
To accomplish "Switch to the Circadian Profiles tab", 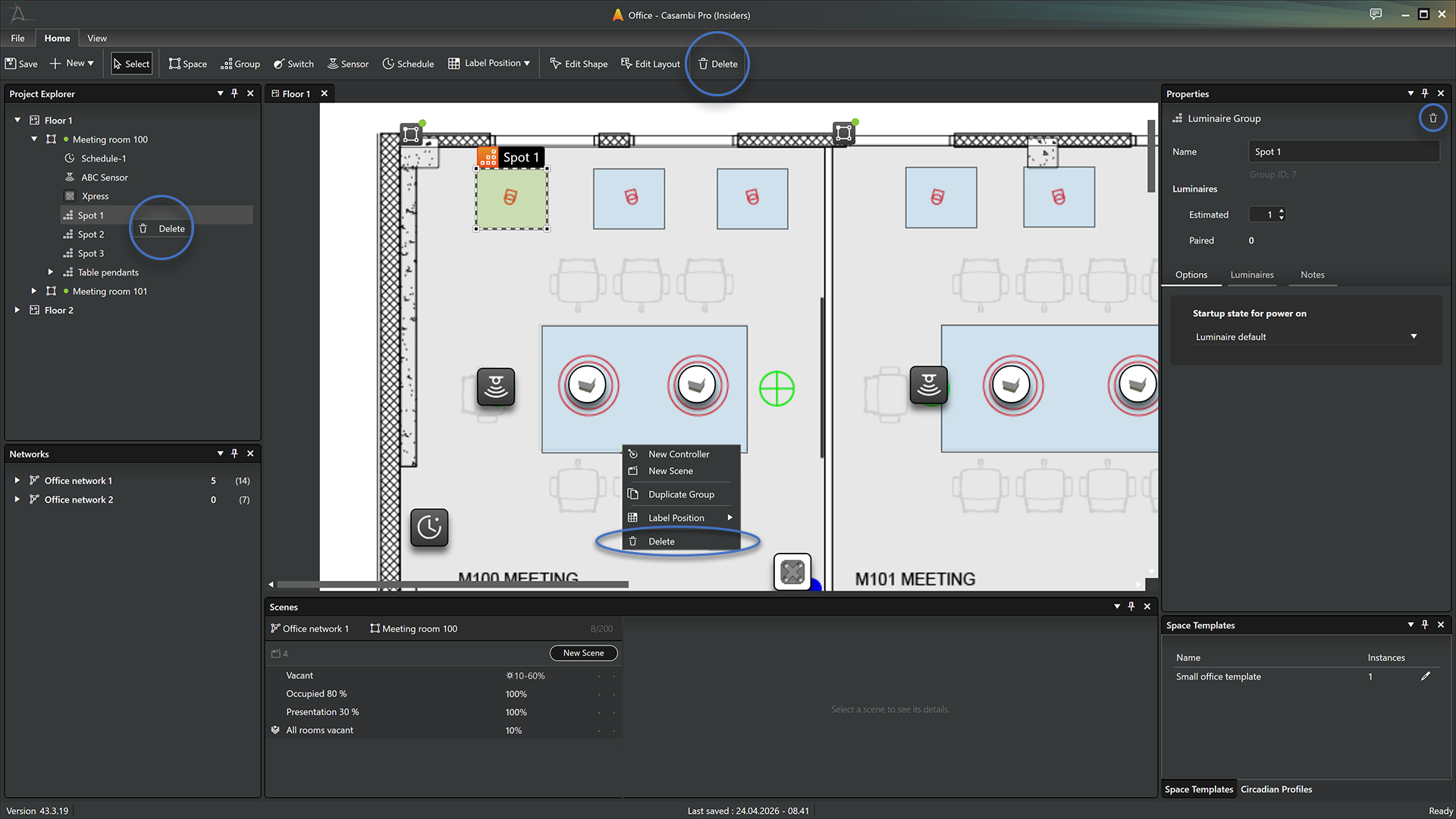I will [x=1276, y=789].
